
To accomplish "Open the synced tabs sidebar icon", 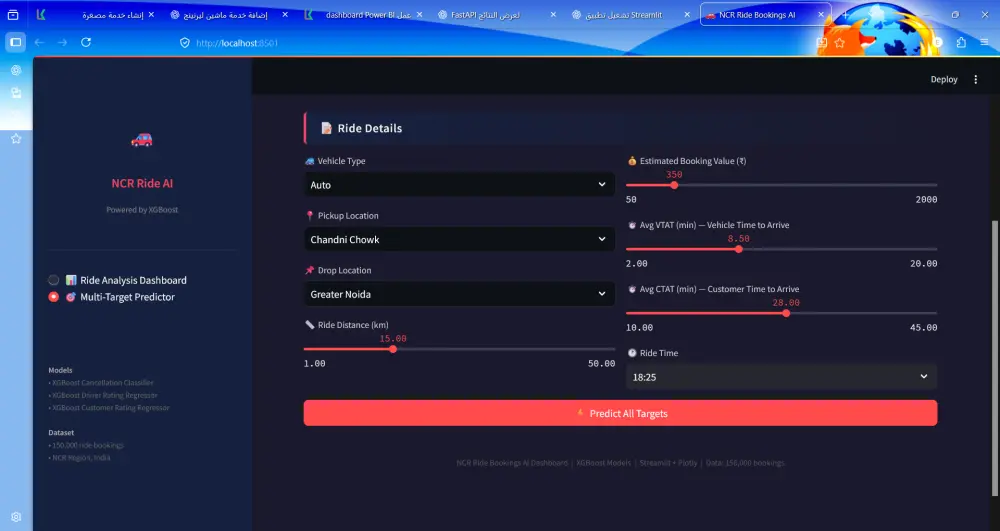I will (x=16, y=93).
